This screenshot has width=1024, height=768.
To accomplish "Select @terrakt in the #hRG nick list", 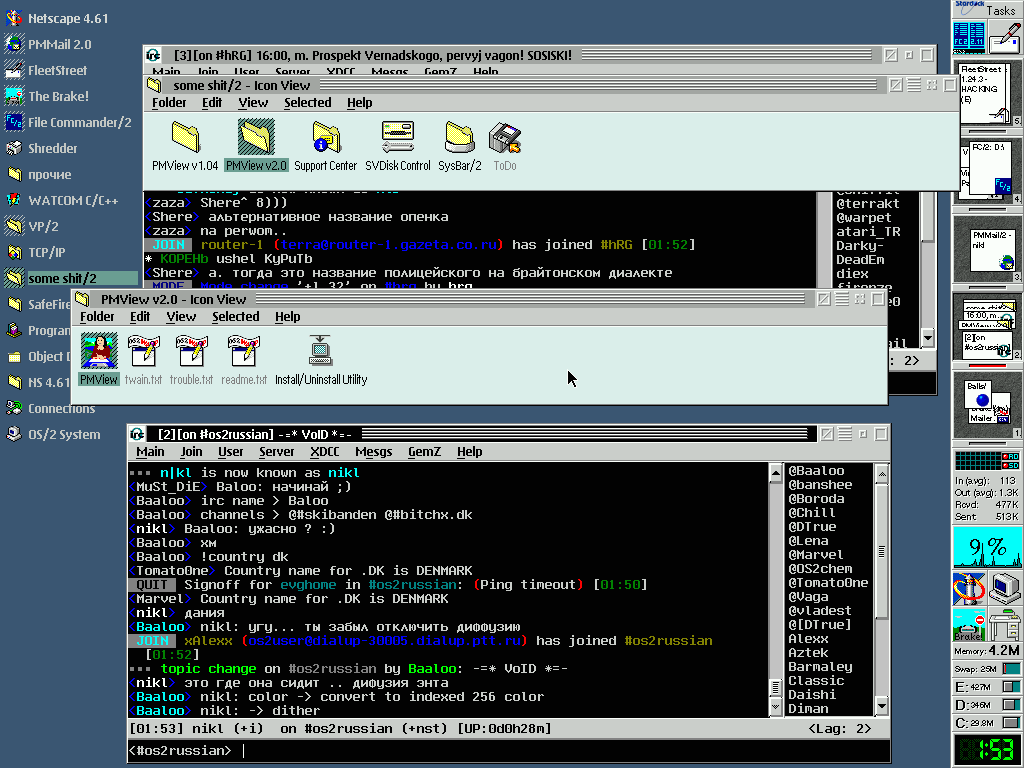I will click(868, 204).
